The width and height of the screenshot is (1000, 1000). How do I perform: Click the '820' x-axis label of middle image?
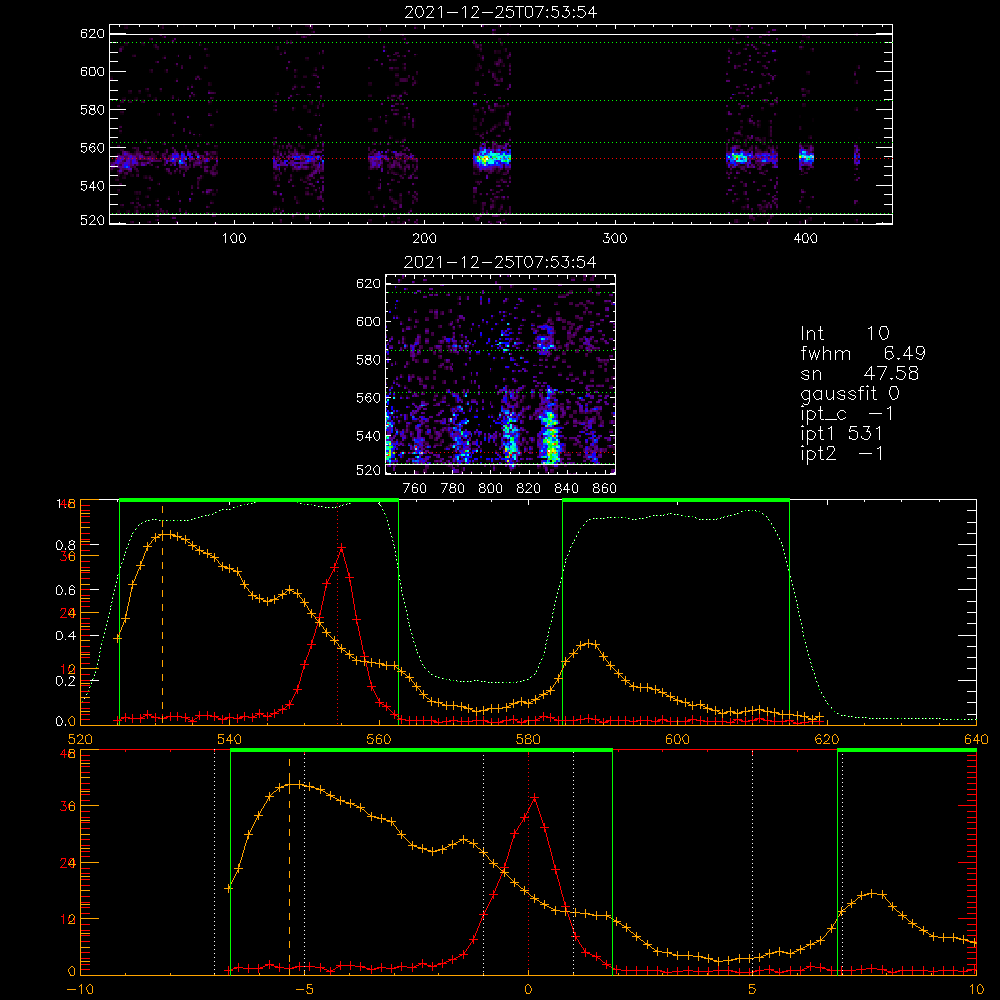tap(528, 489)
